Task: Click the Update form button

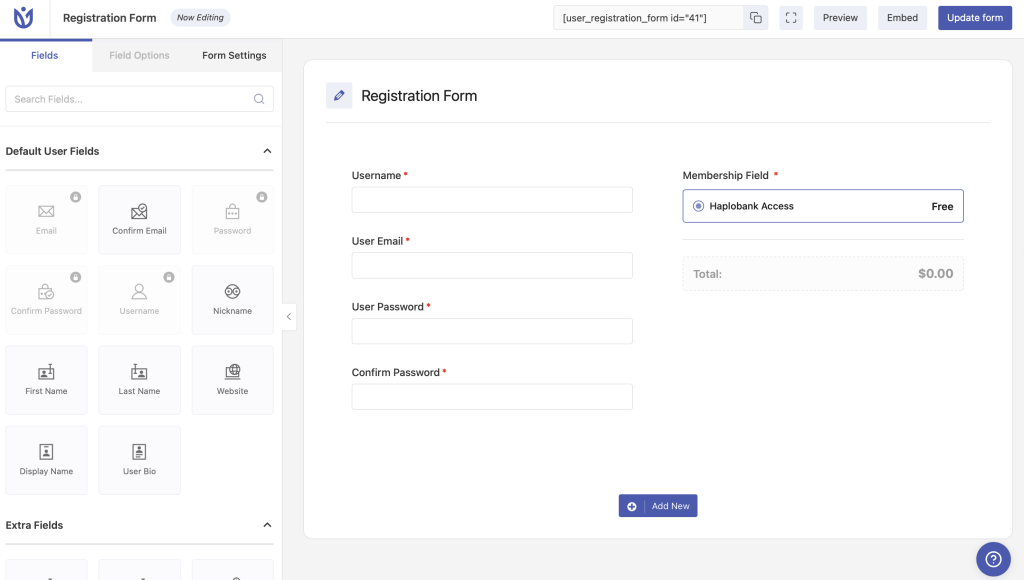Action: [x=974, y=18]
